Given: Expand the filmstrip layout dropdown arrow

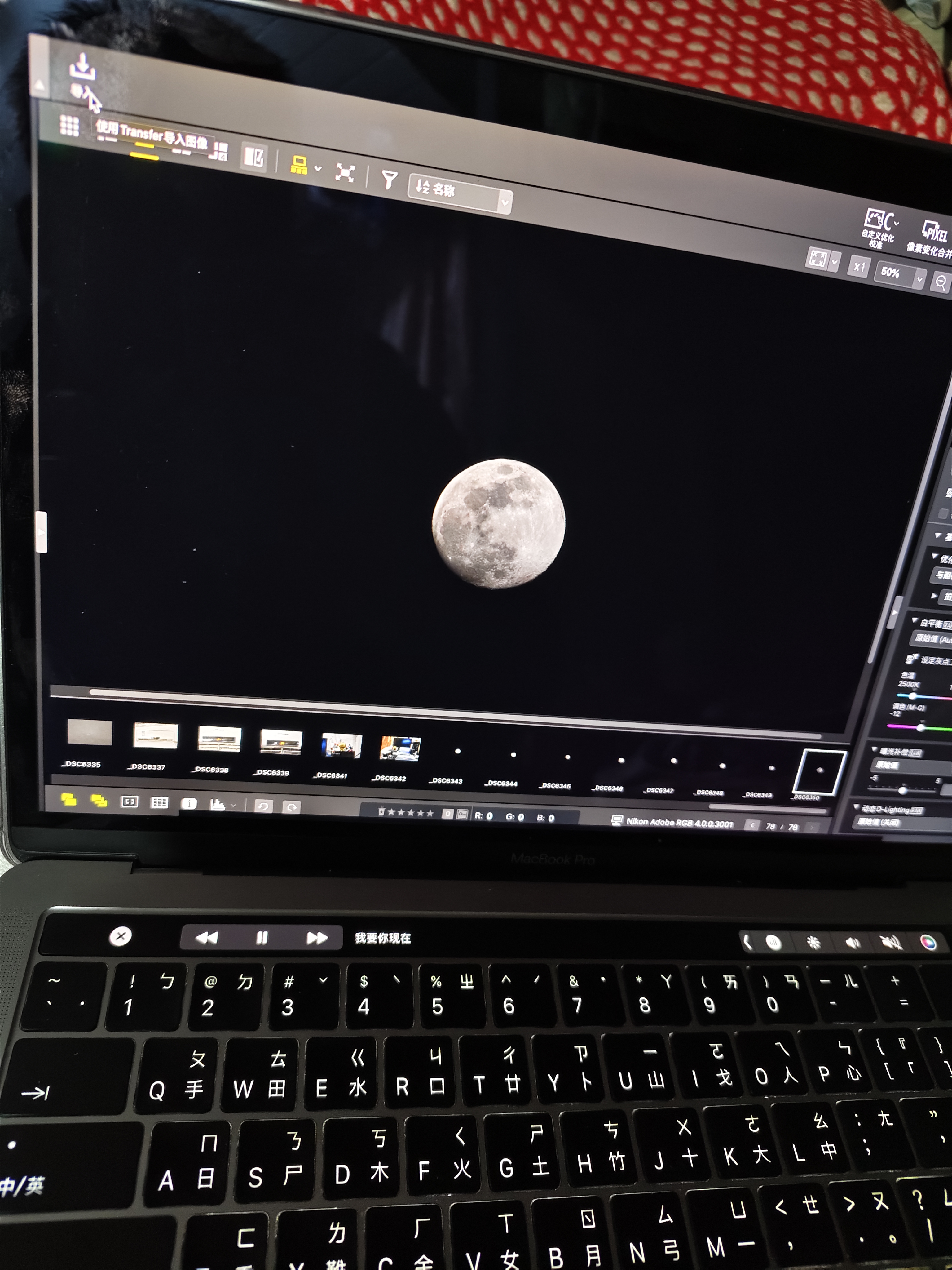Looking at the screenshot, I should click(318, 169).
